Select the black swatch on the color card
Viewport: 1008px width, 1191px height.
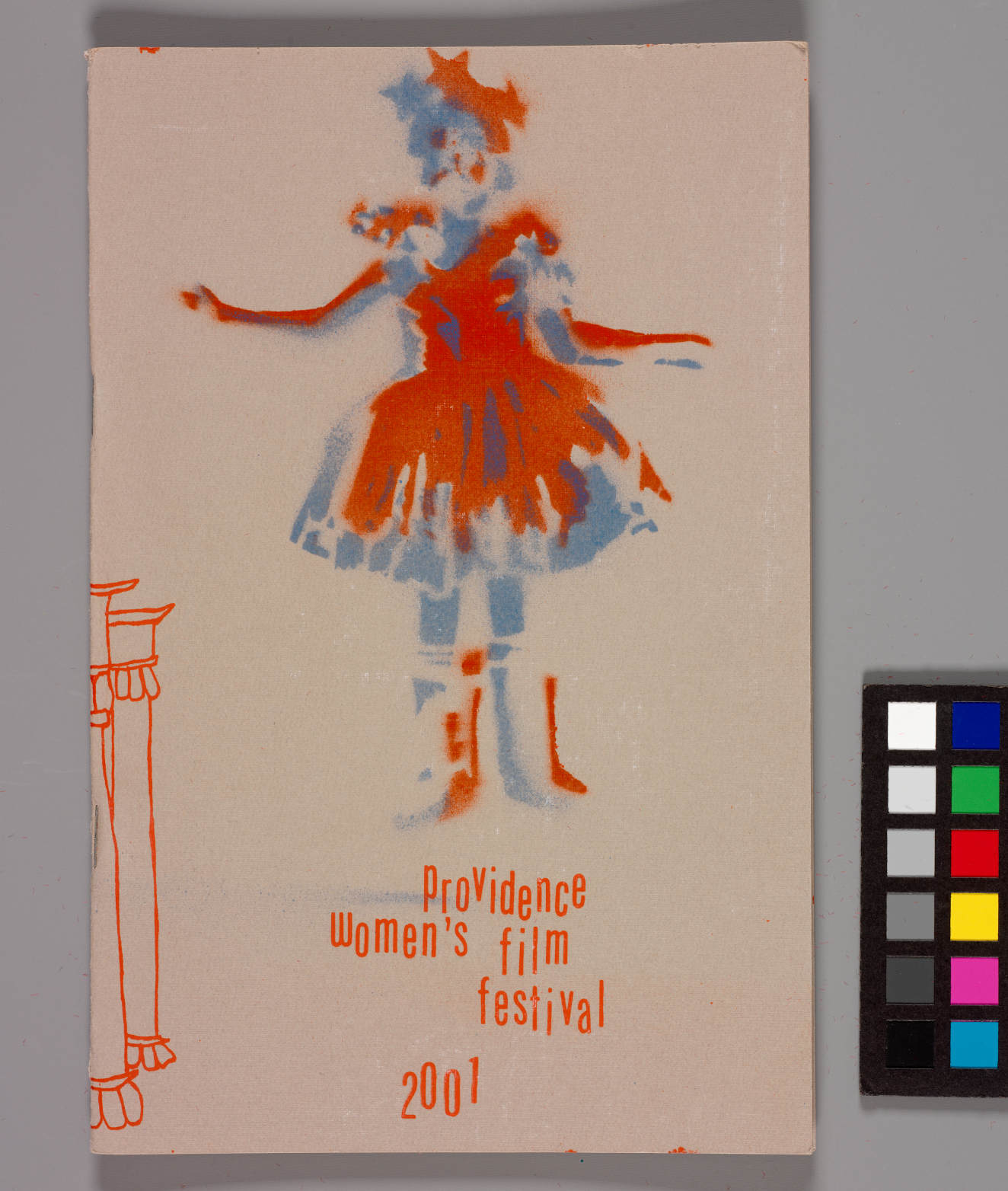[x=910, y=1045]
